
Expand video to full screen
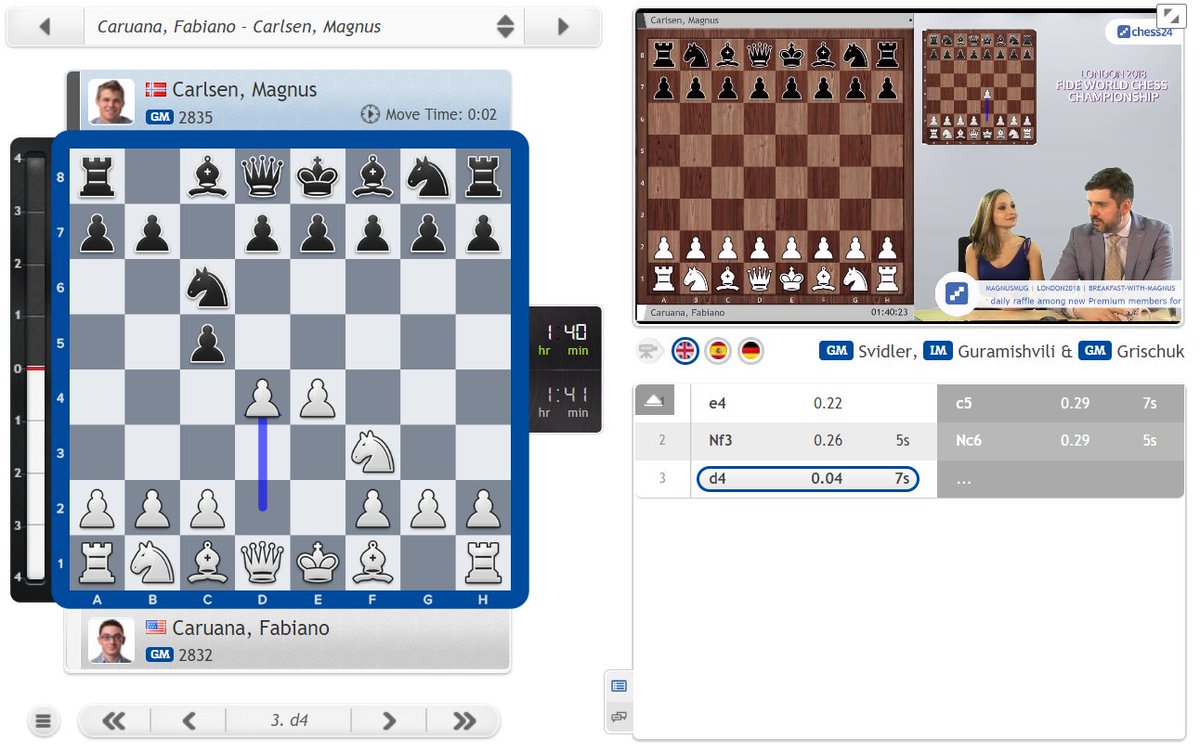click(1170, 14)
